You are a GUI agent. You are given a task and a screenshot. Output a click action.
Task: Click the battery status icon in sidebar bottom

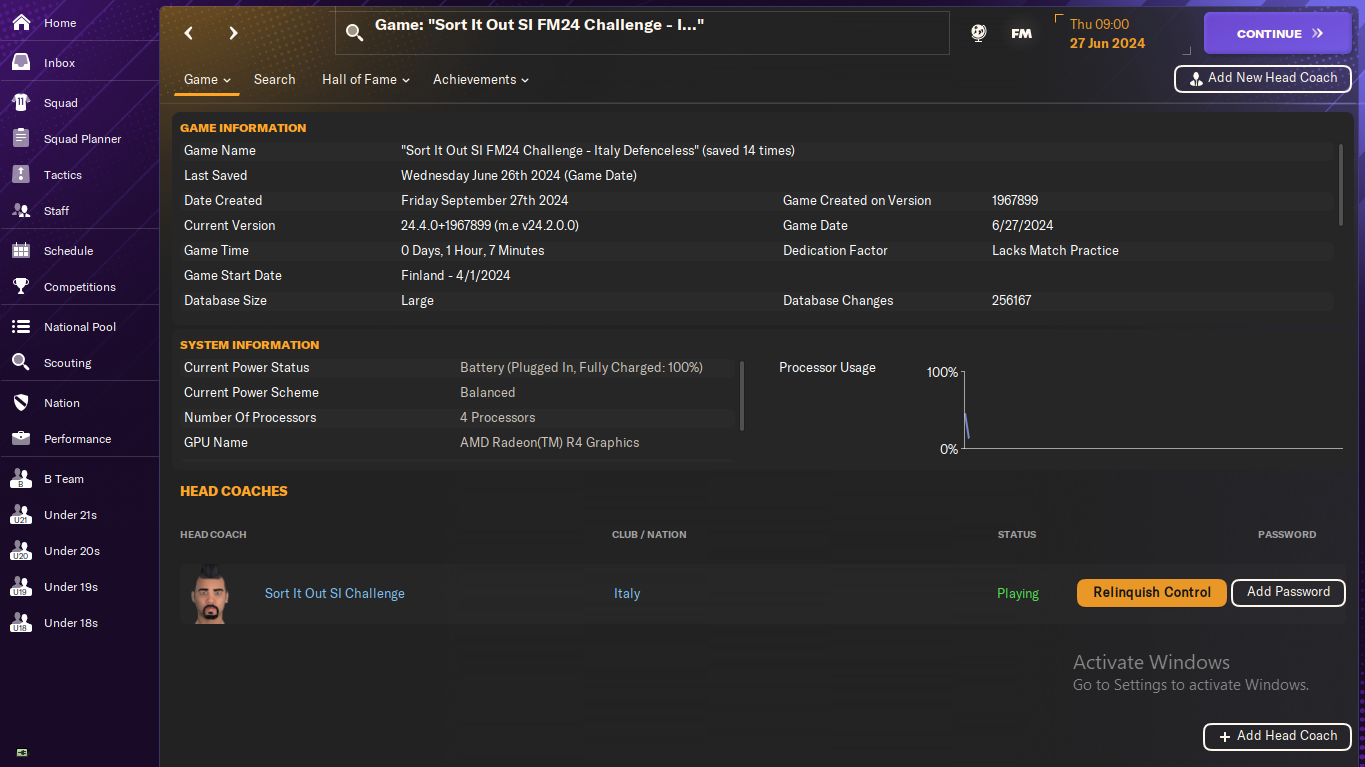(x=22, y=752)
